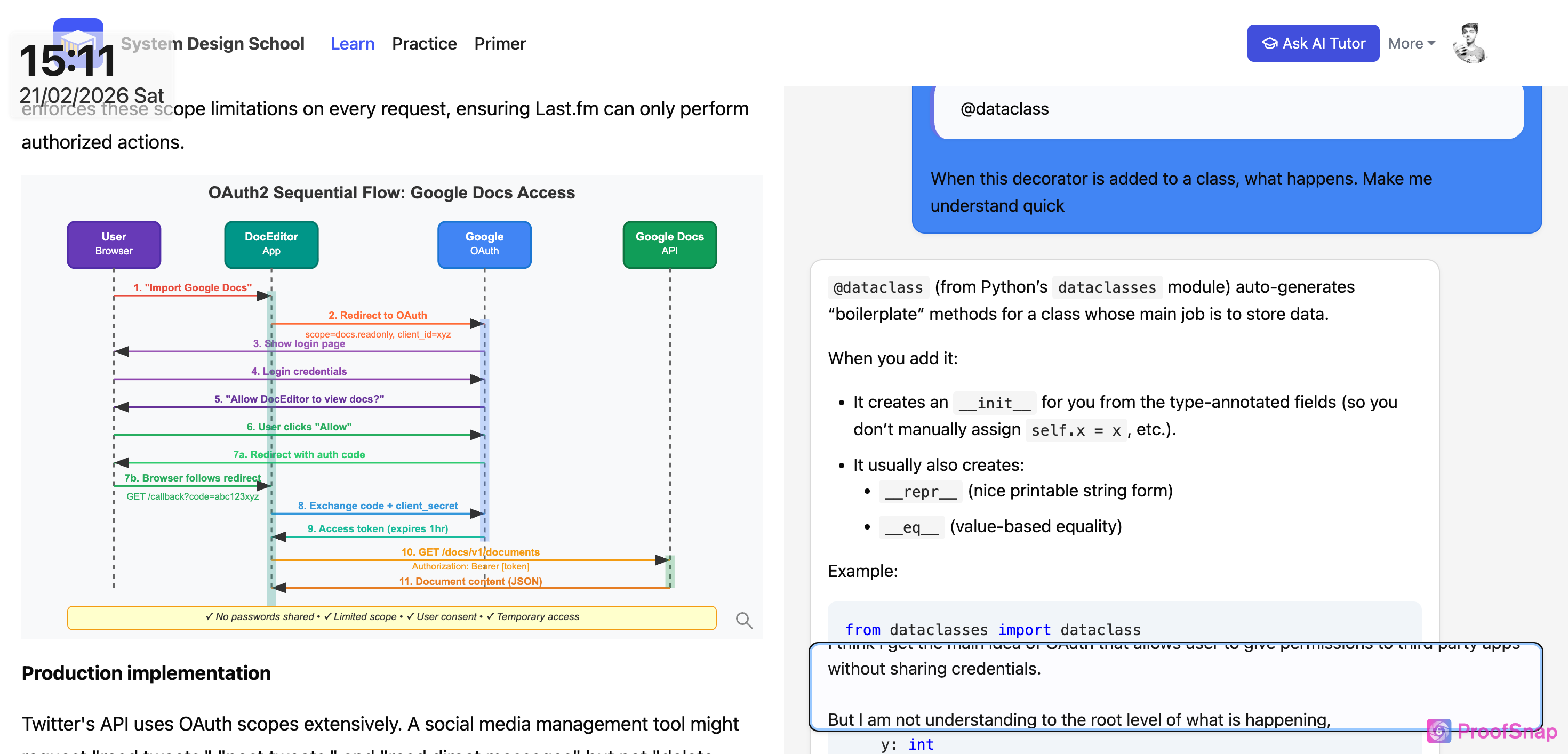This screenshot has width=1568, height=754.
Task: Click the 'Example:' label in tutor reply
Action: coord(862,571)
